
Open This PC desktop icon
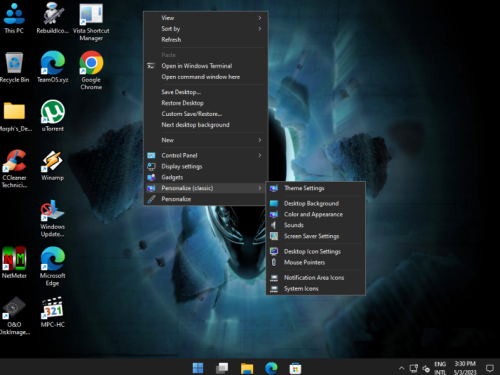click(14, 19)
